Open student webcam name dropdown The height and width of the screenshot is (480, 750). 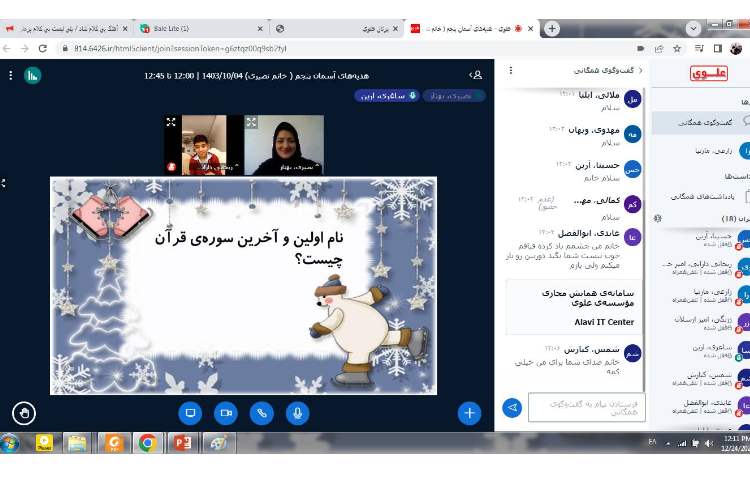[x=219, y=167]
